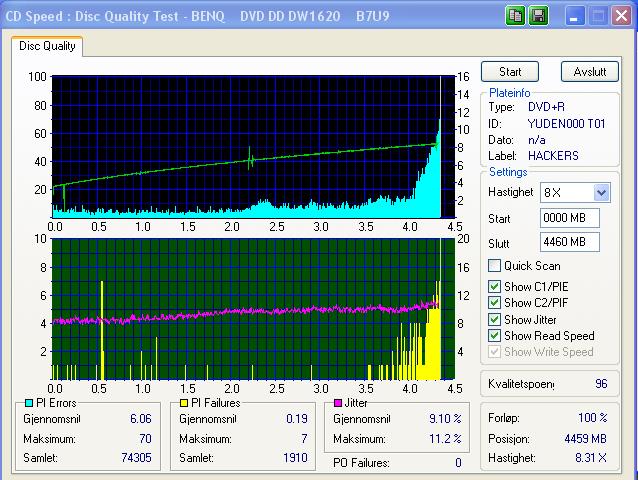Viewport: 638px width, 480px height.
Task: Toggle Show C1/PIE checkbox
Action: coord(494,287)
